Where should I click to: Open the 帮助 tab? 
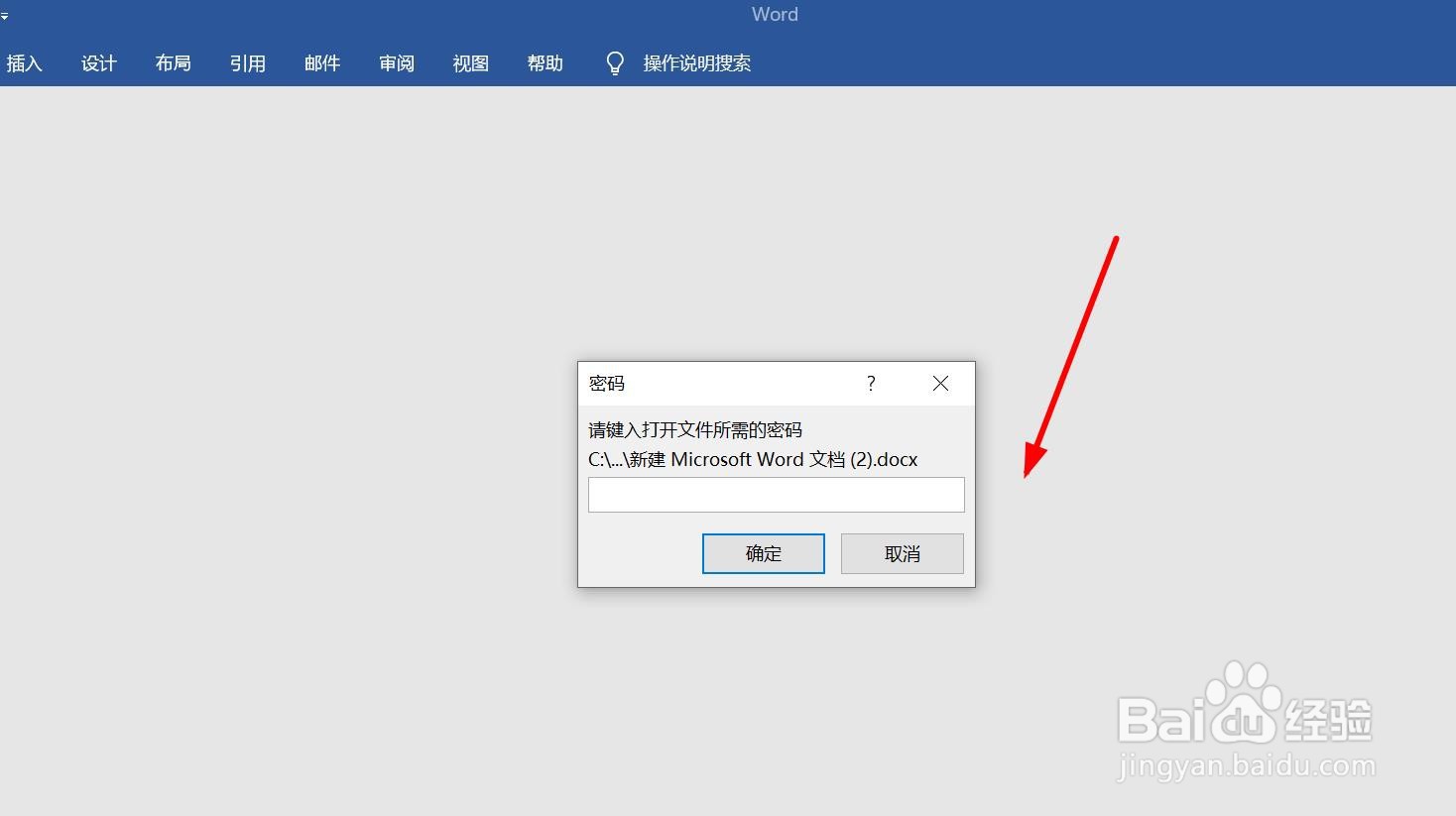[x=545, y=62]
